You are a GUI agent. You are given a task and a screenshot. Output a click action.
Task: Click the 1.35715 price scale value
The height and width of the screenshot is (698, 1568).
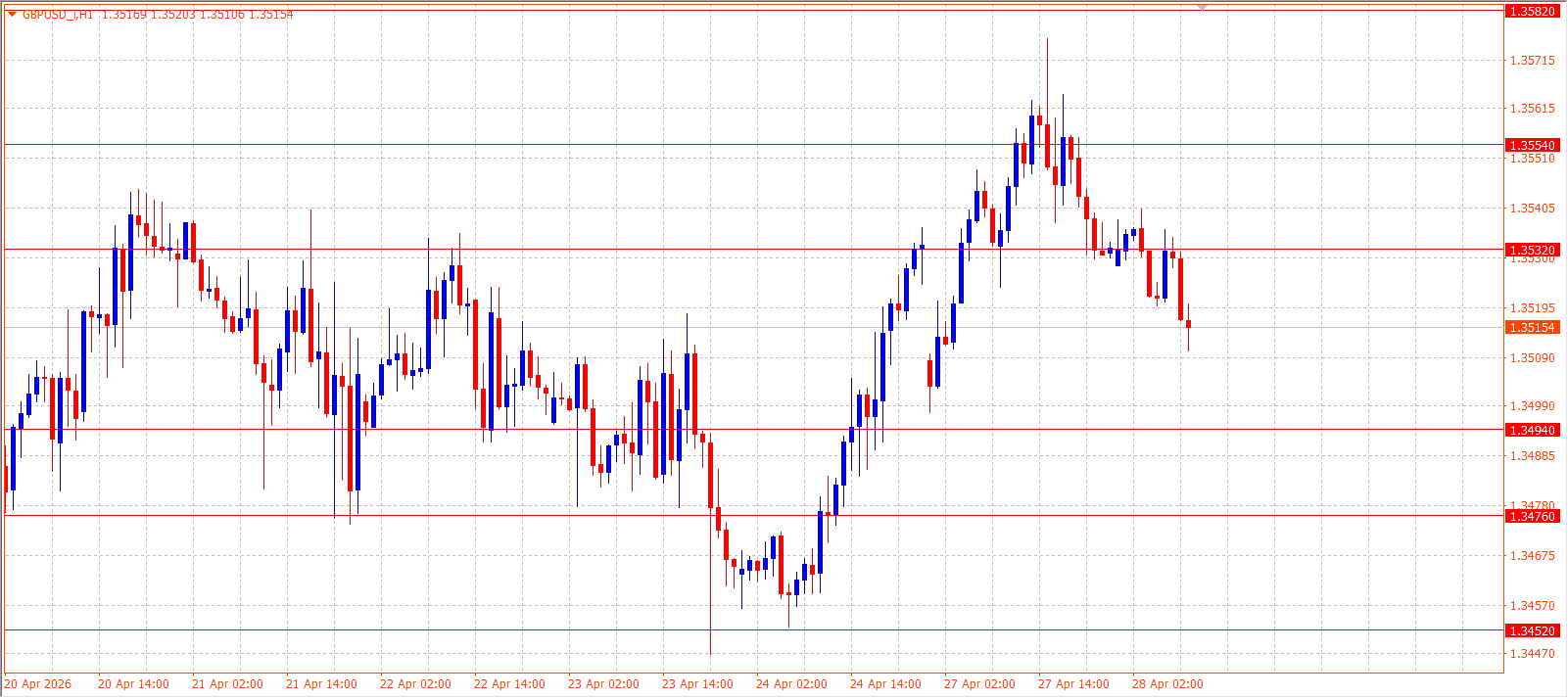(x=1533, y=61)
